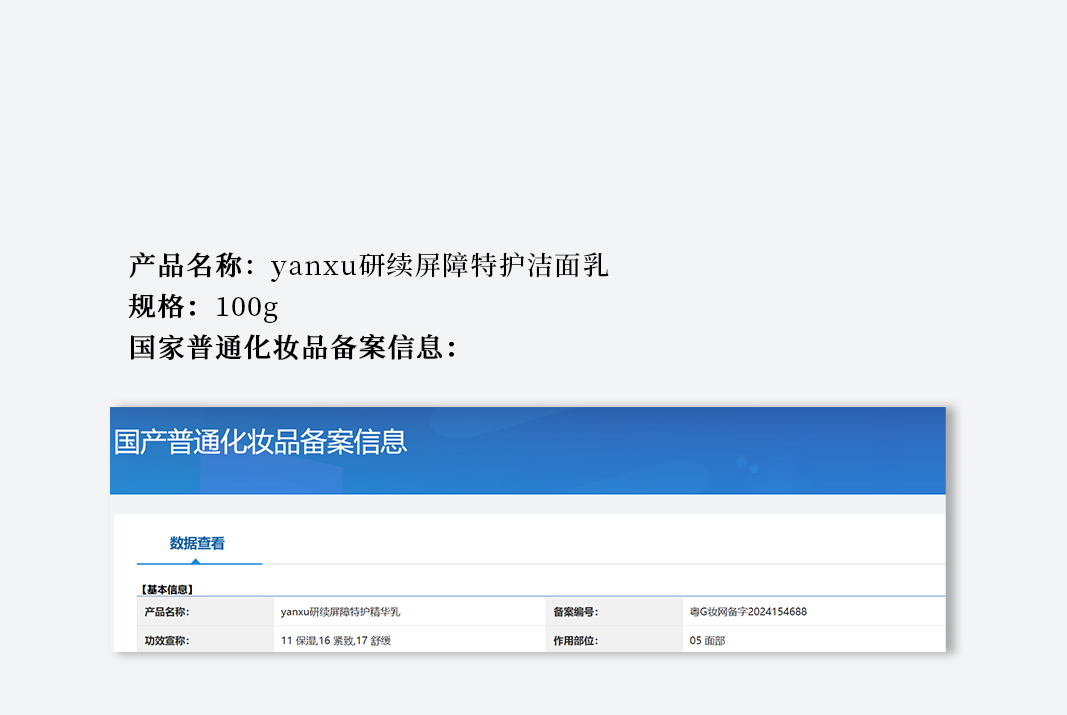Click the decorative circle in the blue banner
1067x715 pixels.
[741, 463]
